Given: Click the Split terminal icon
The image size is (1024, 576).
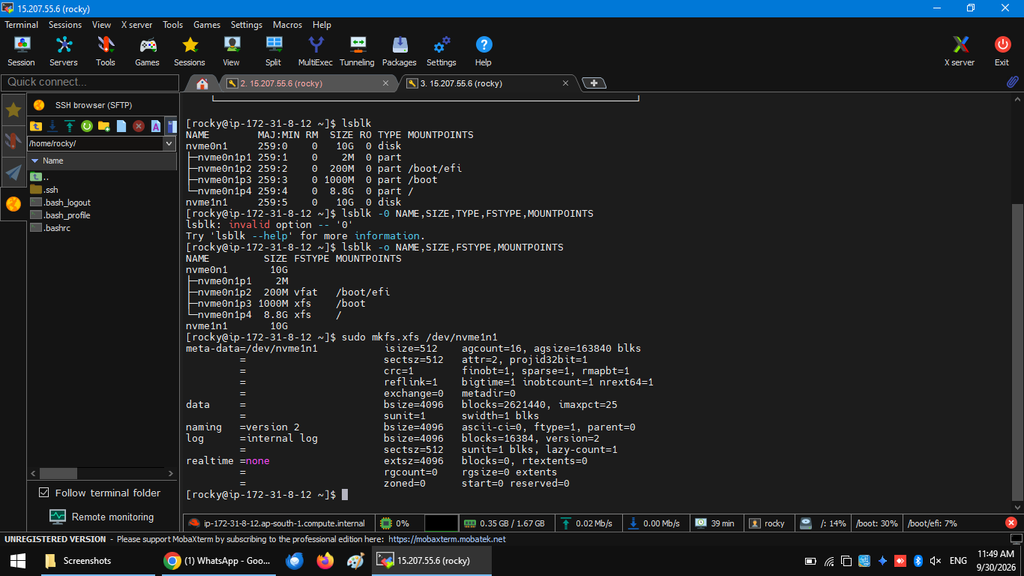Looking at the screenshot, I should click(273, 51).
